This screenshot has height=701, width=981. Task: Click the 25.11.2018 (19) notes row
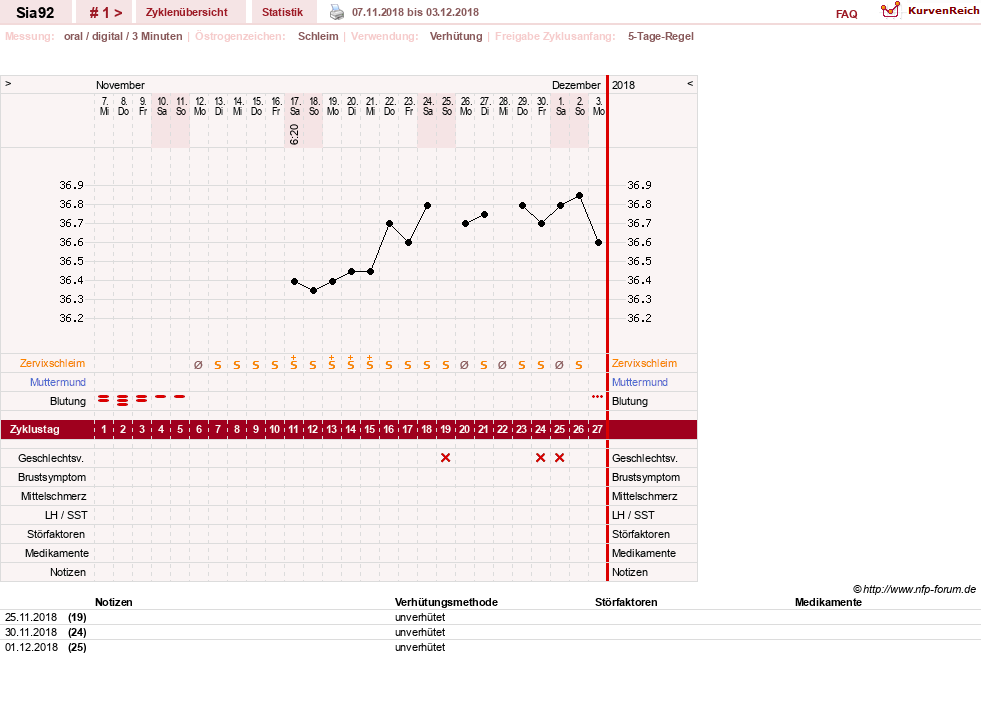coord(490,617)
